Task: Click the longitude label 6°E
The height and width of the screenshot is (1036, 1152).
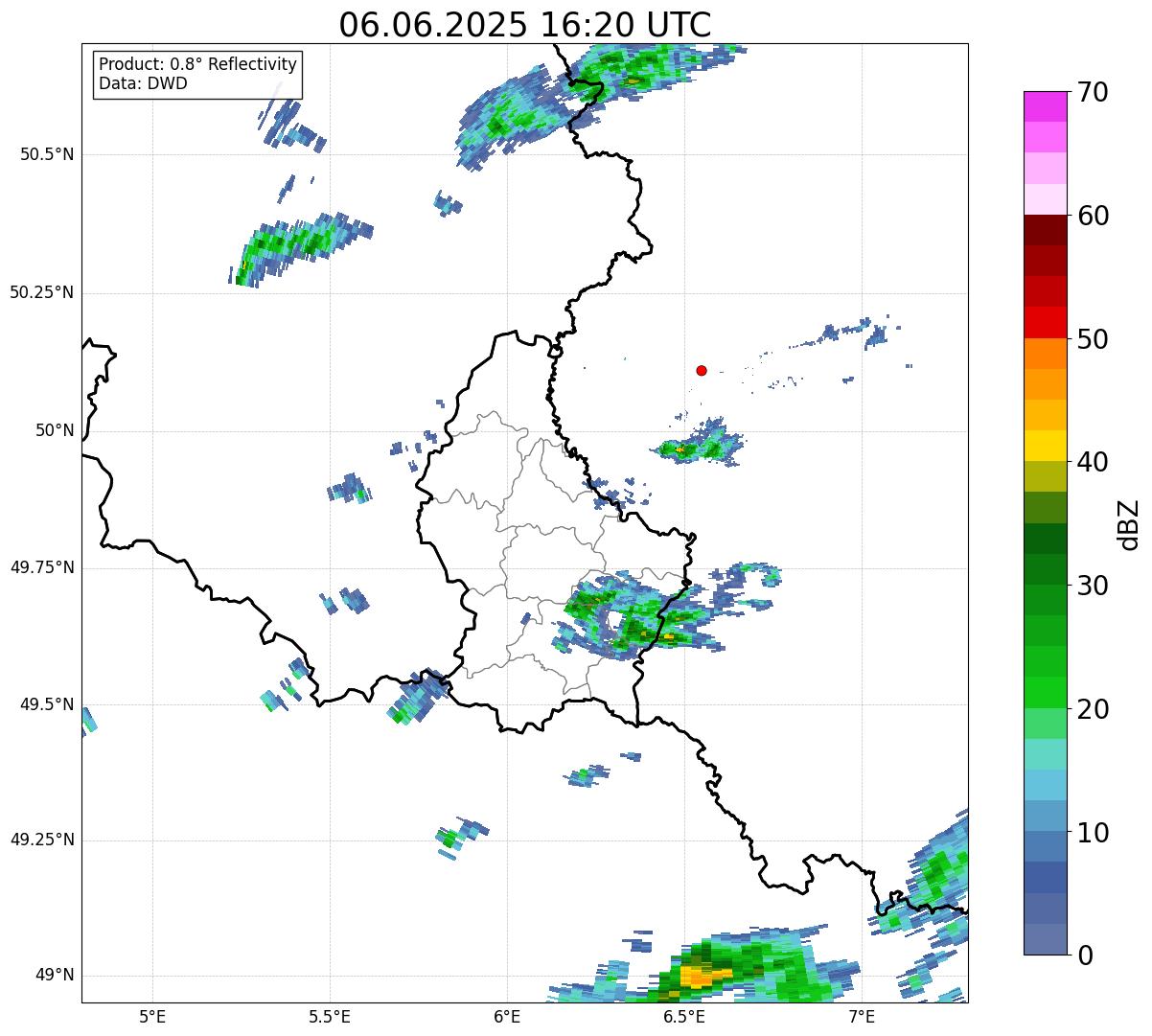Action: point(507,1016)
